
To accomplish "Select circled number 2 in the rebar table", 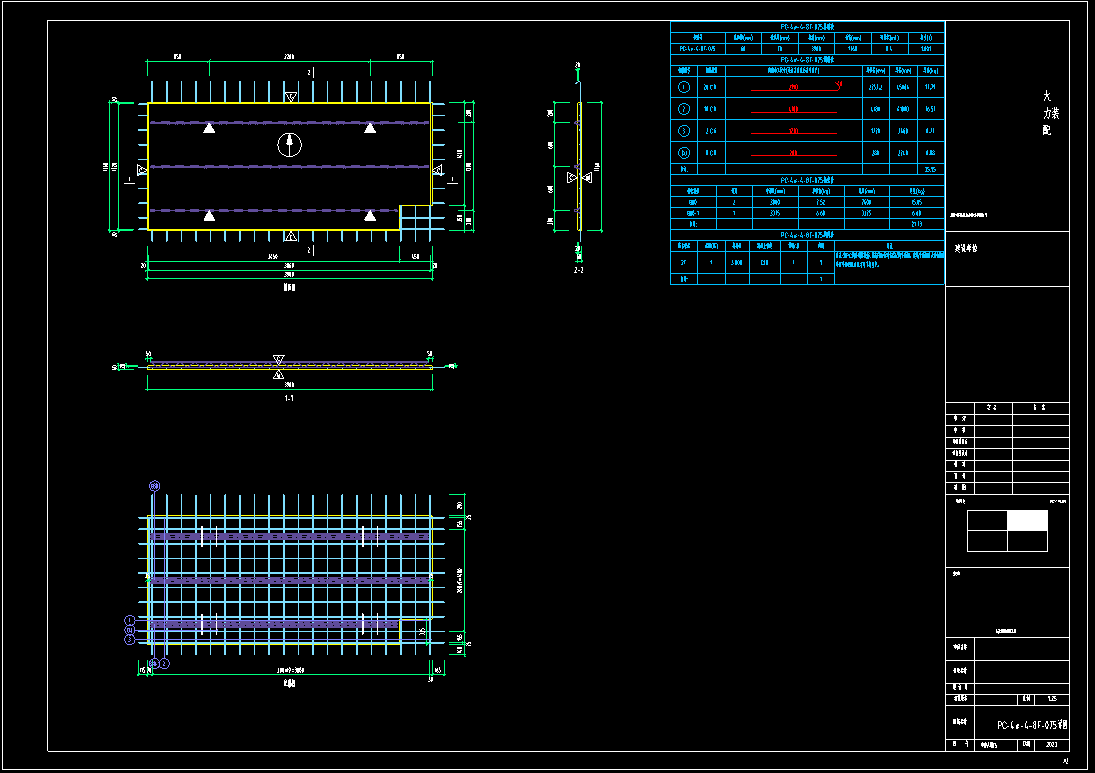I will [x=684, y=108].
